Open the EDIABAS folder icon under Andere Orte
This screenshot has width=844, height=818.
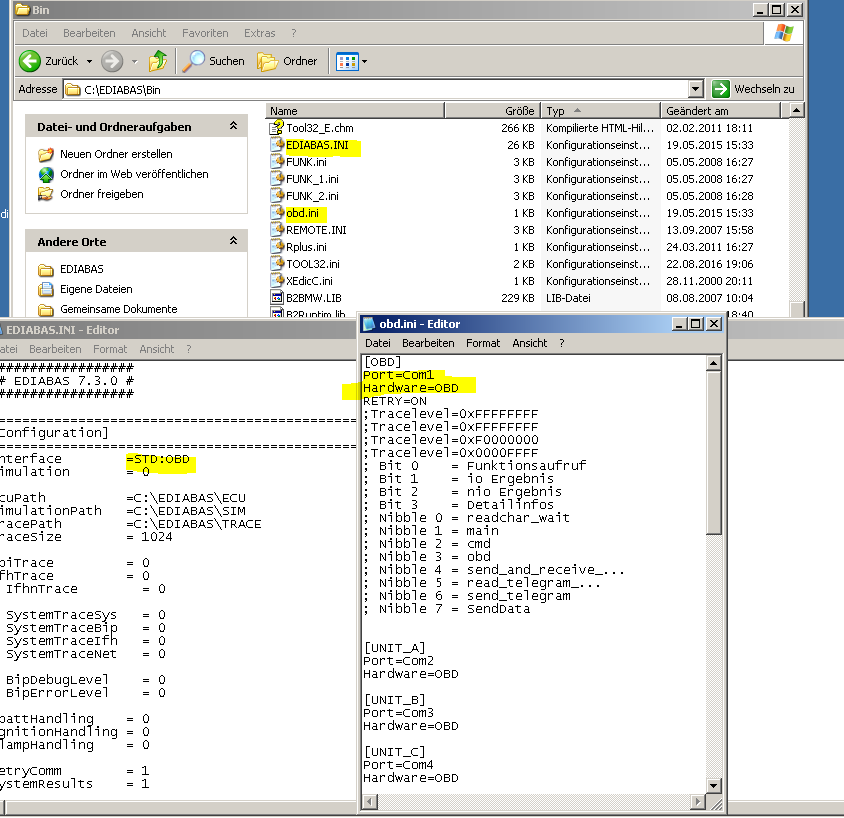point(46,269)
